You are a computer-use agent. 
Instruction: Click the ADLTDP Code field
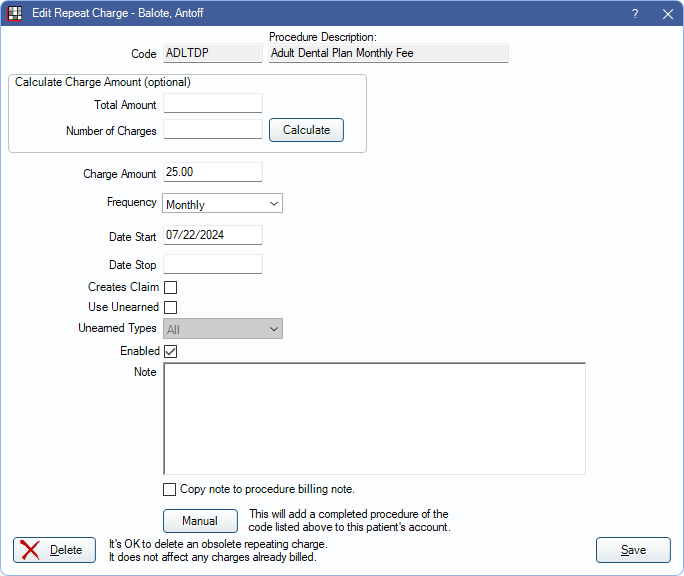pyautogui.click(x=198, y=53)
